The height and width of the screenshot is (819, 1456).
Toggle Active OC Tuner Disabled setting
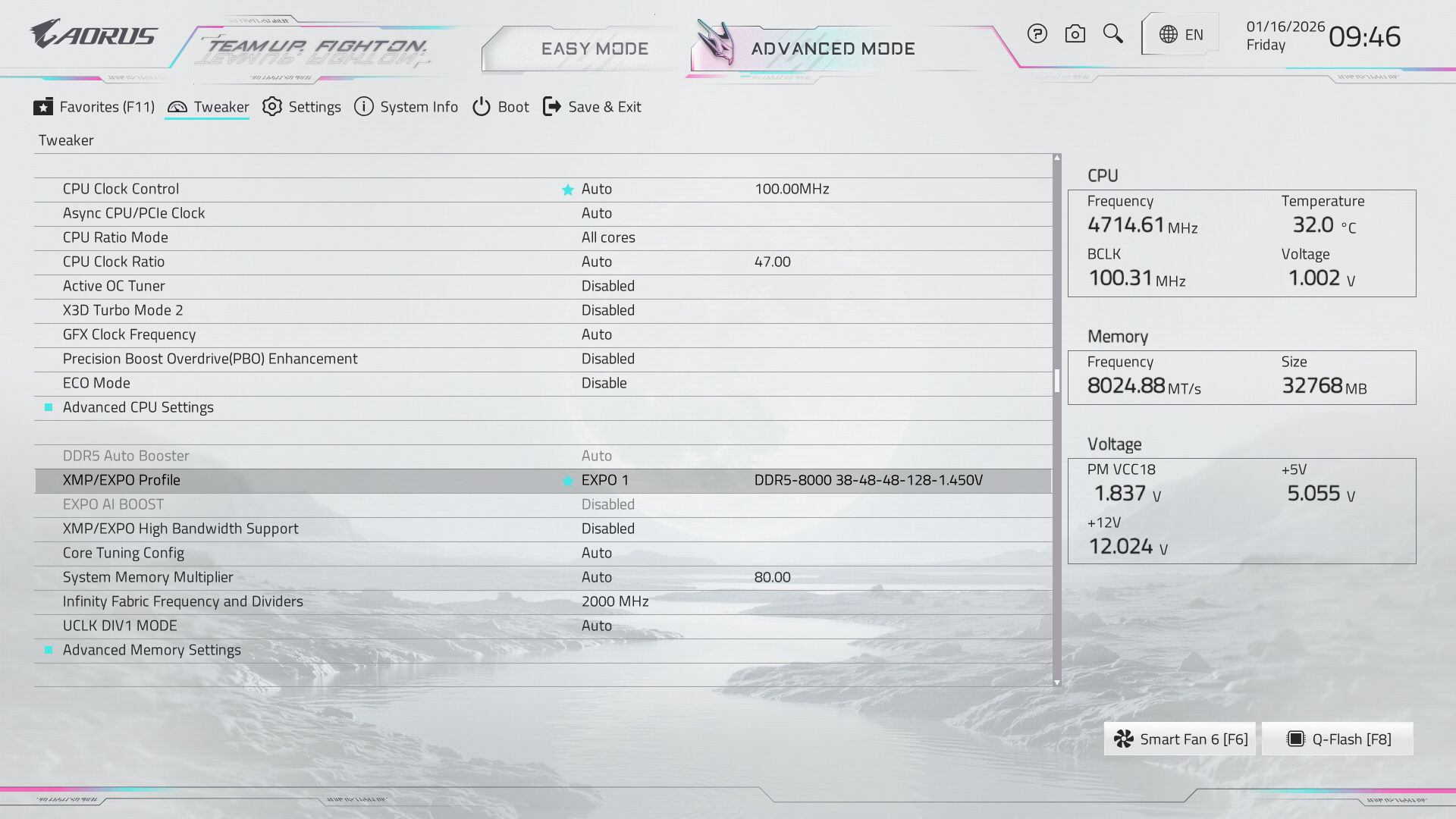pyautogui.click(x=607, y=286)
